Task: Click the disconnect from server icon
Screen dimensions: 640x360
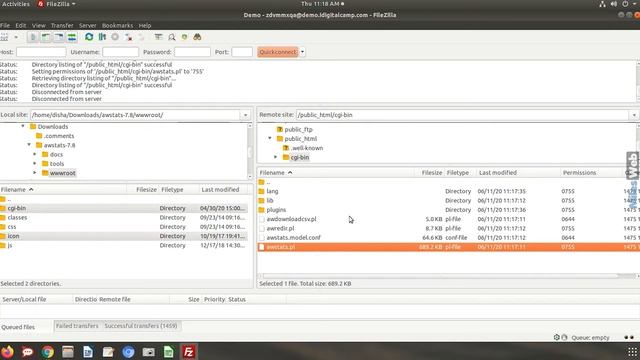Action: [x=129, y=37]
